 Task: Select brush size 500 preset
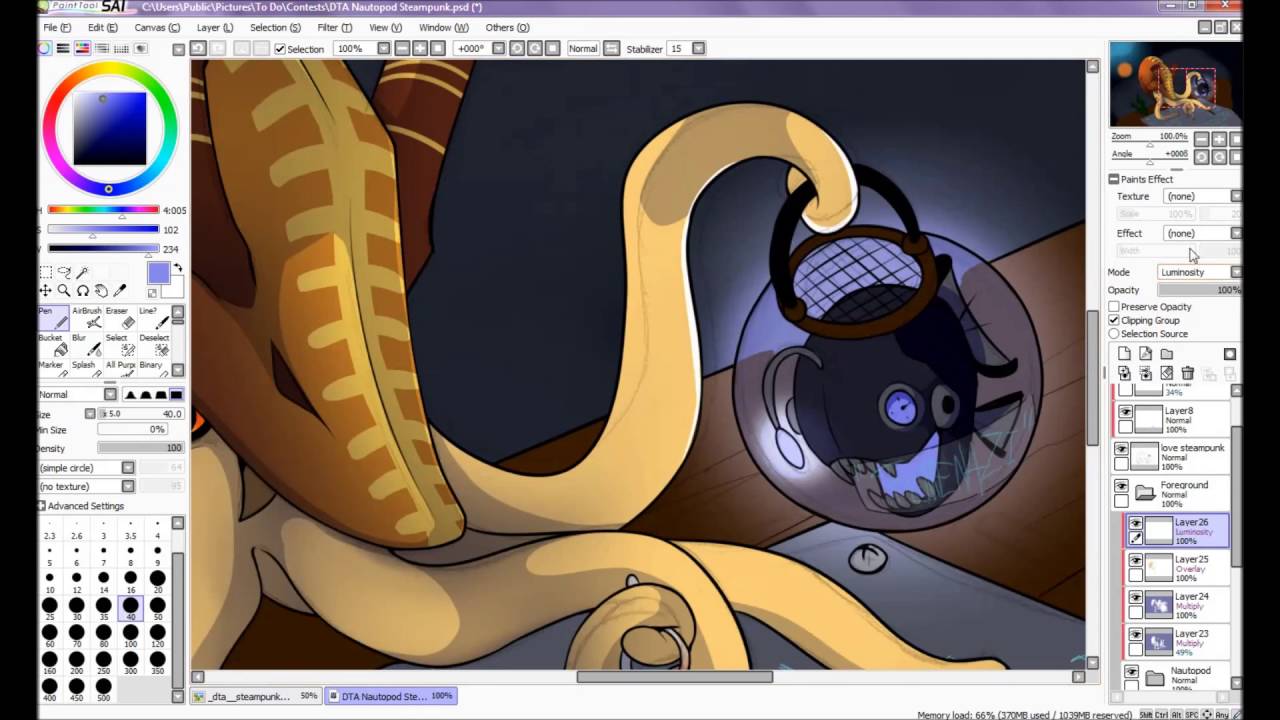tap(103, 689)
